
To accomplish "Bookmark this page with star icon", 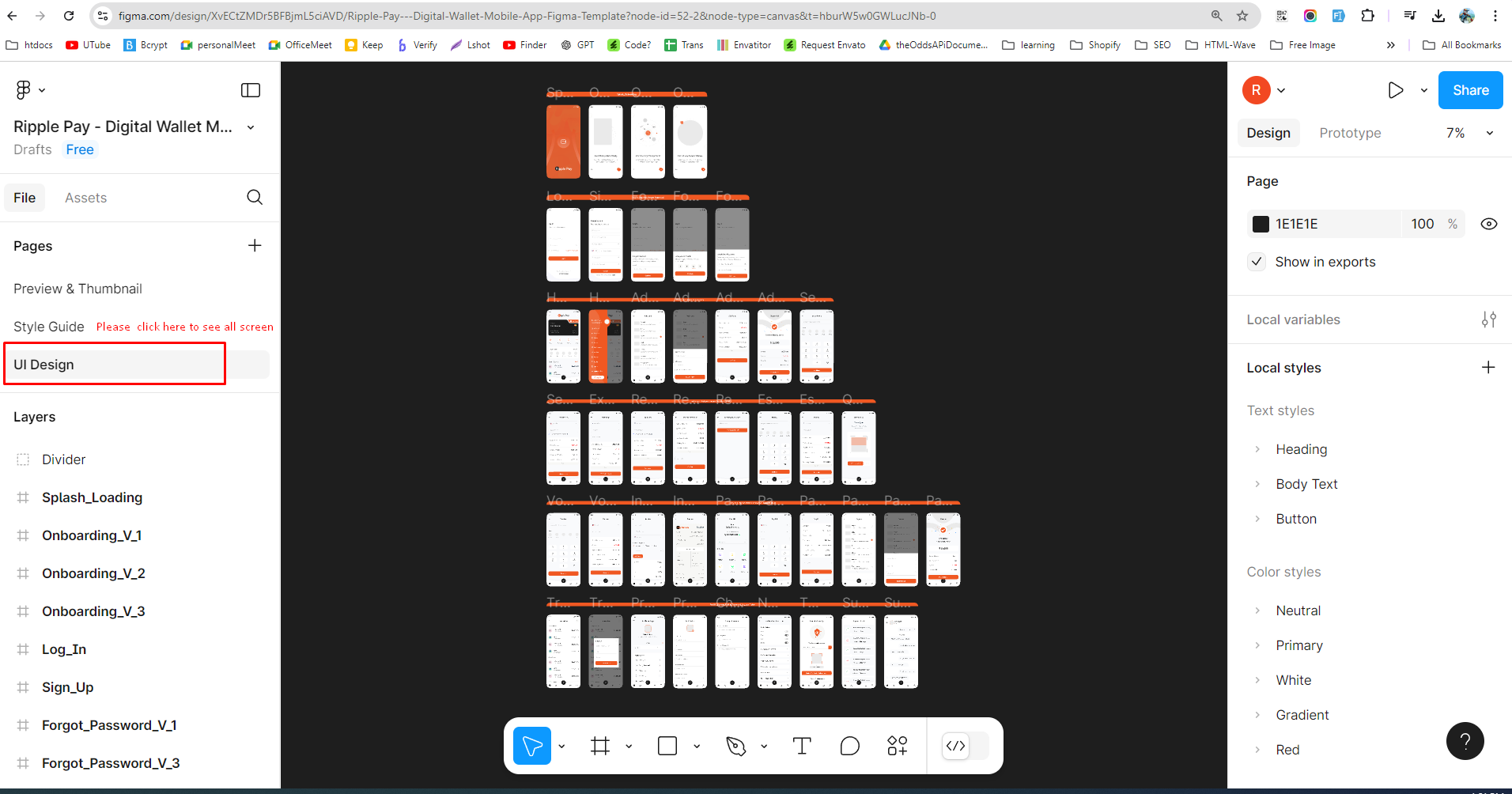I will tap(1242, 16).
